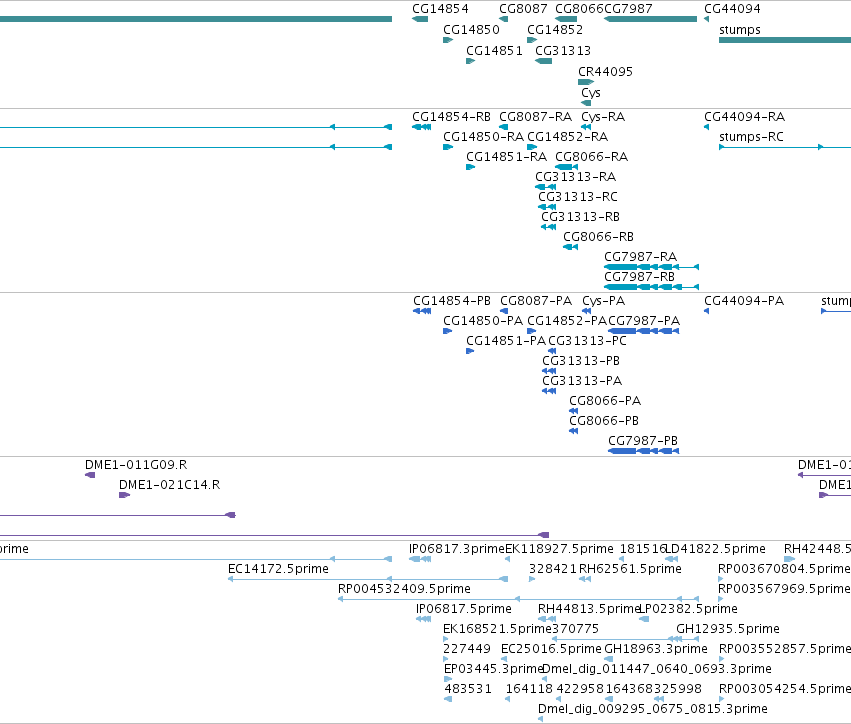Click the CG8087 gene label
Viewport: 851px width, 724px height.
523,9
